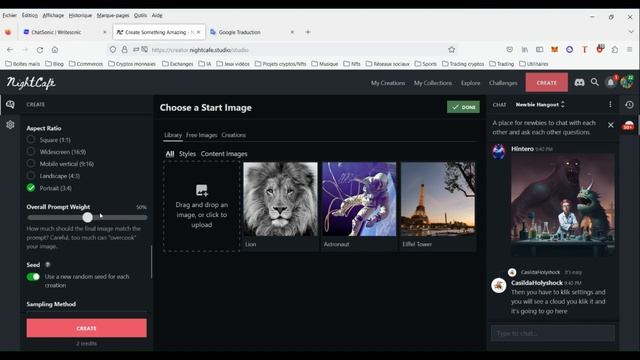Go back in browser history
Image resolution: width=640 pixels, height=360 pixels.
tap(10, 50)
